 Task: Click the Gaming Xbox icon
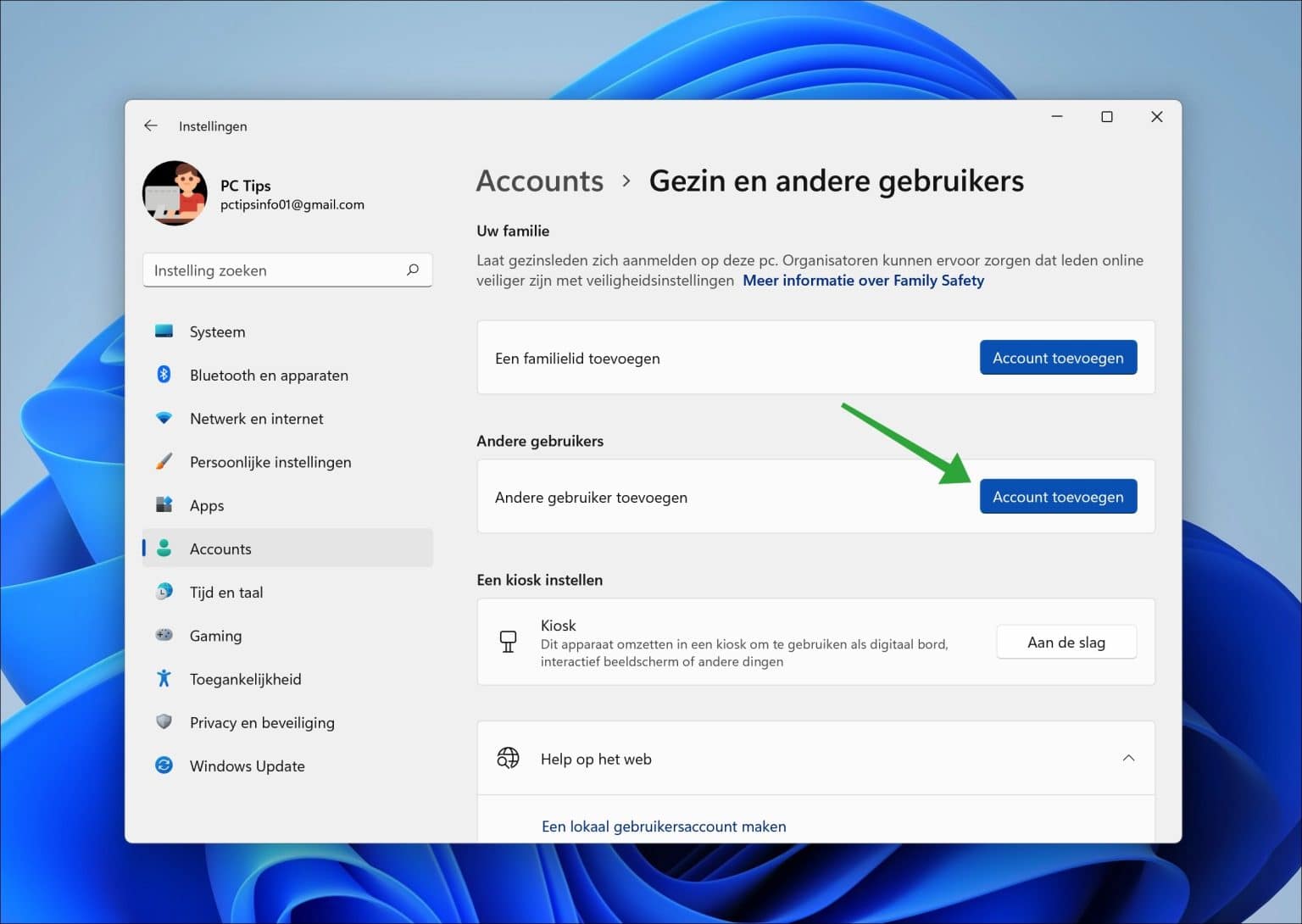point(164,635)
